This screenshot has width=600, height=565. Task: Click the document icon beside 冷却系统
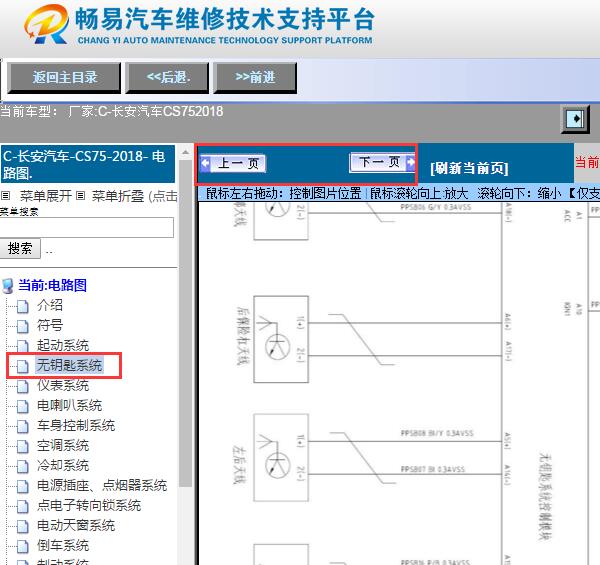(x=23, y=467)
